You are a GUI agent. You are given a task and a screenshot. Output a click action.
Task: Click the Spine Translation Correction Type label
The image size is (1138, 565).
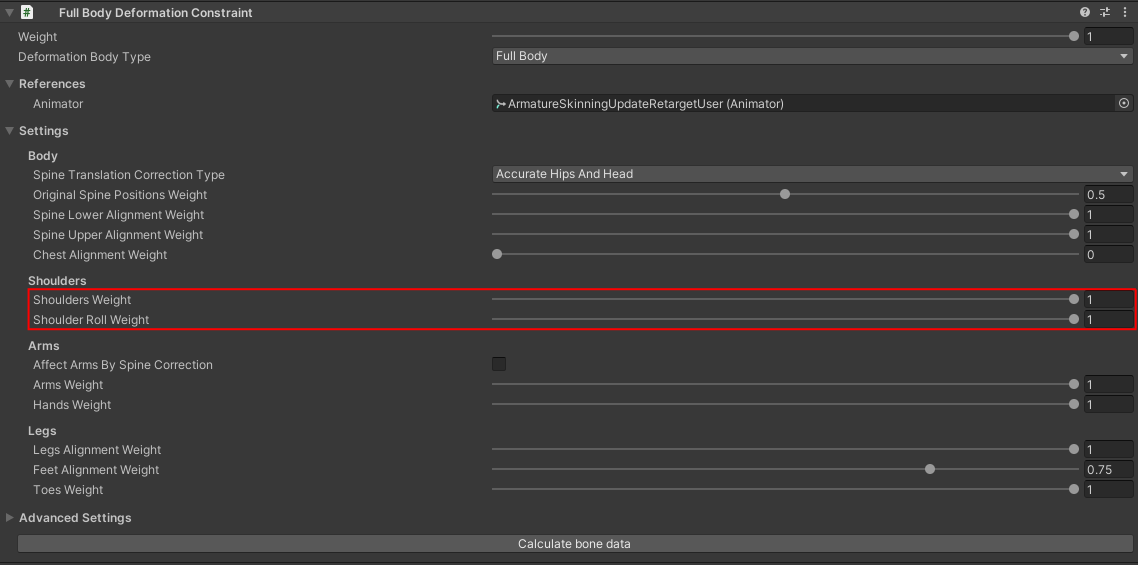(129, 175)
